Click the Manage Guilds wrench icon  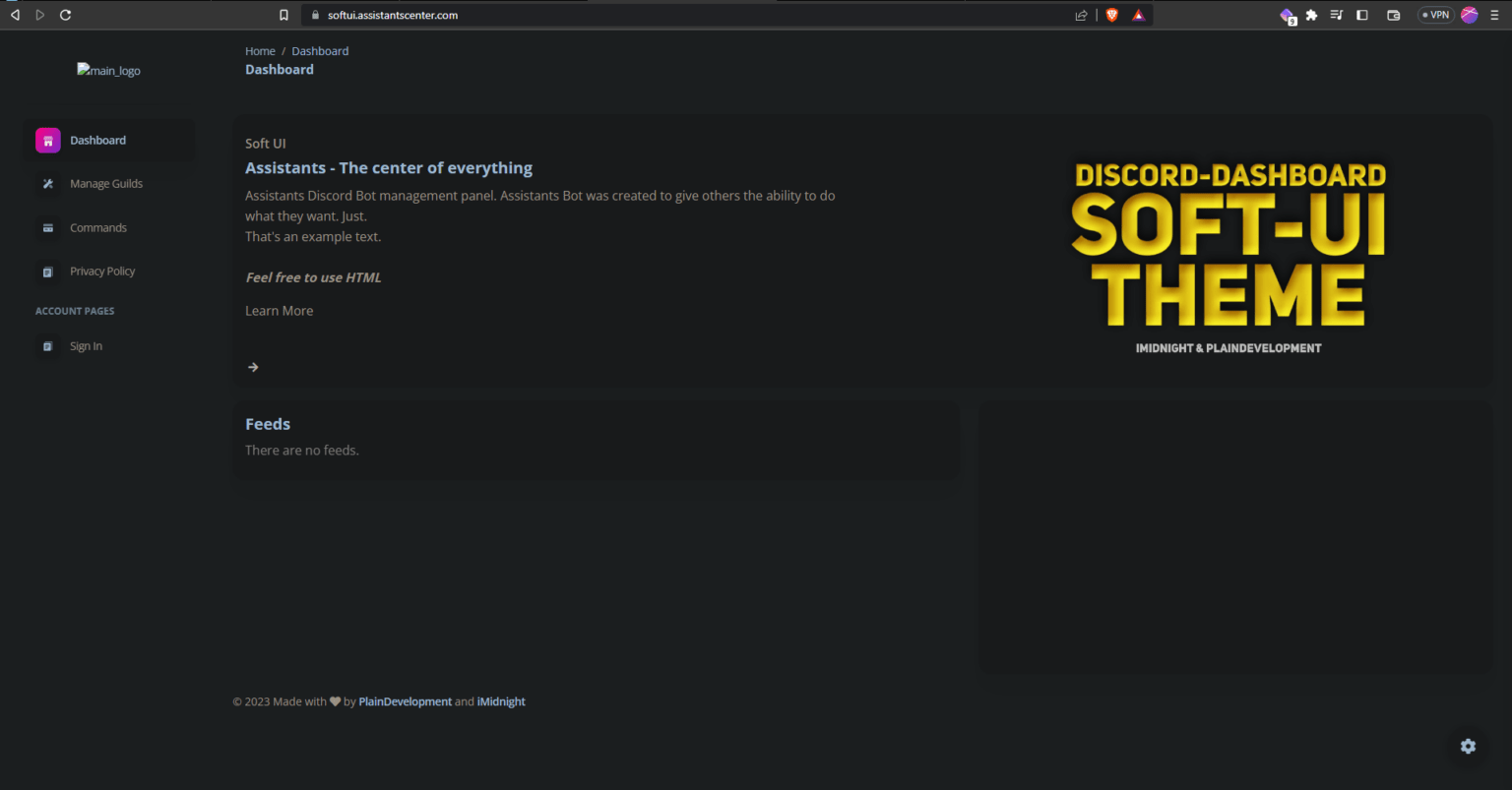(47, 183)
